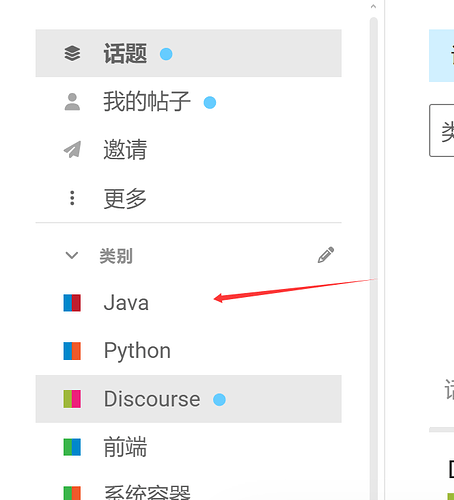Open the 话题 sidebar item
Screen dimensions: 454x500
click(189, 53)
